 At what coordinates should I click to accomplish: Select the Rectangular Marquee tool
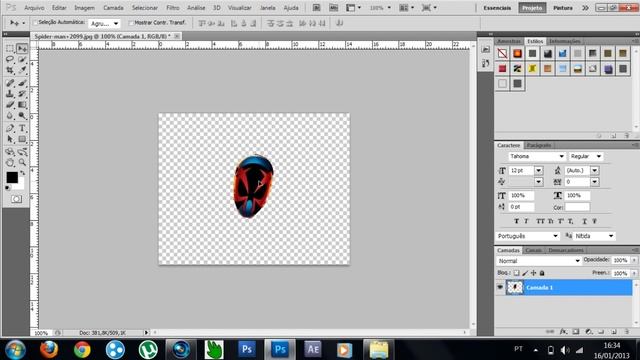(10, 49)
